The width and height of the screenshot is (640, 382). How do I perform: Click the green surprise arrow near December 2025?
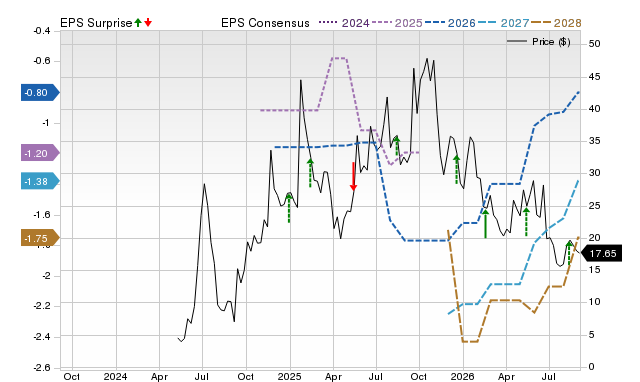pos(456,169)
